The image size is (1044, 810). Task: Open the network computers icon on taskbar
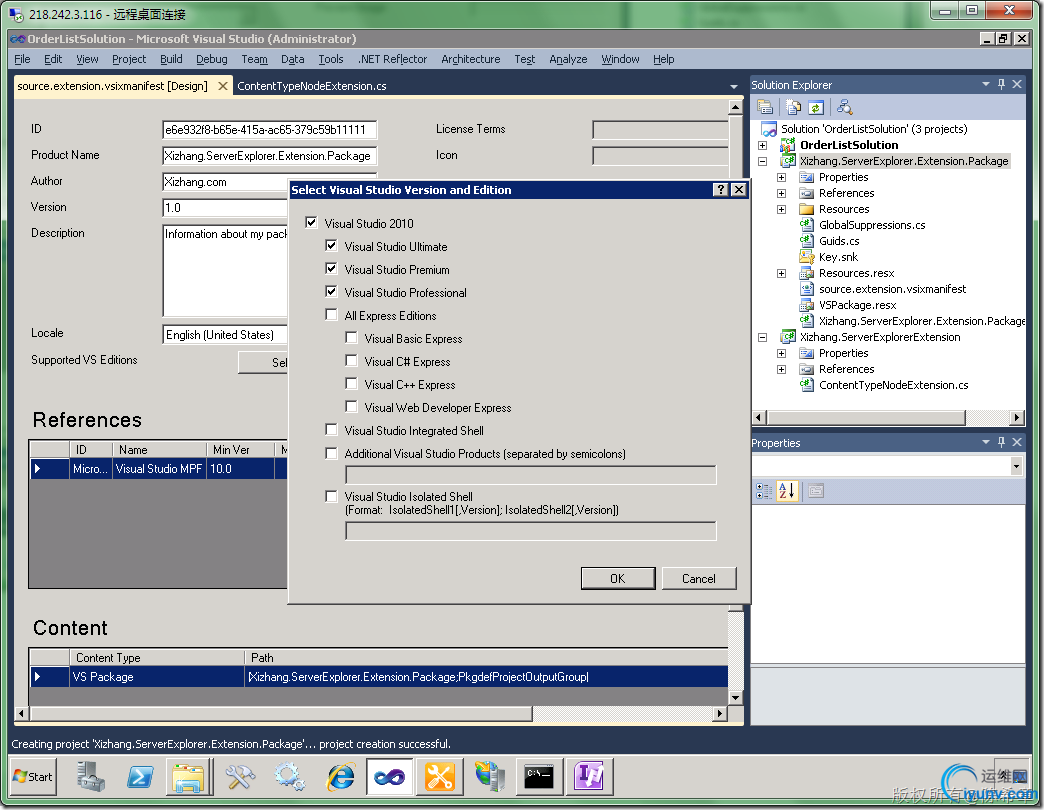(489, 777)
